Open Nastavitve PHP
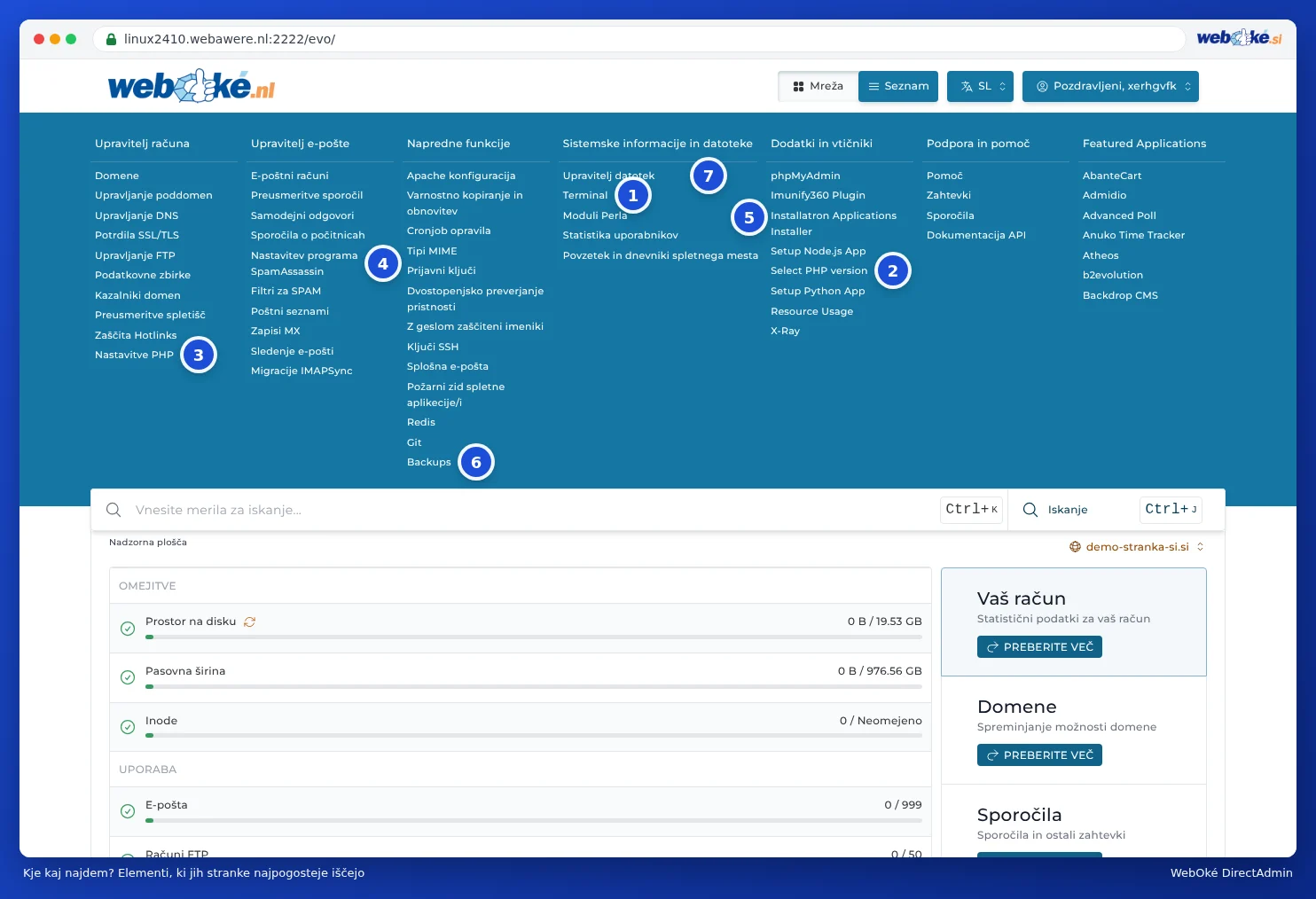The height and width of the screenshot is (899, 1316). pos(134,355)
